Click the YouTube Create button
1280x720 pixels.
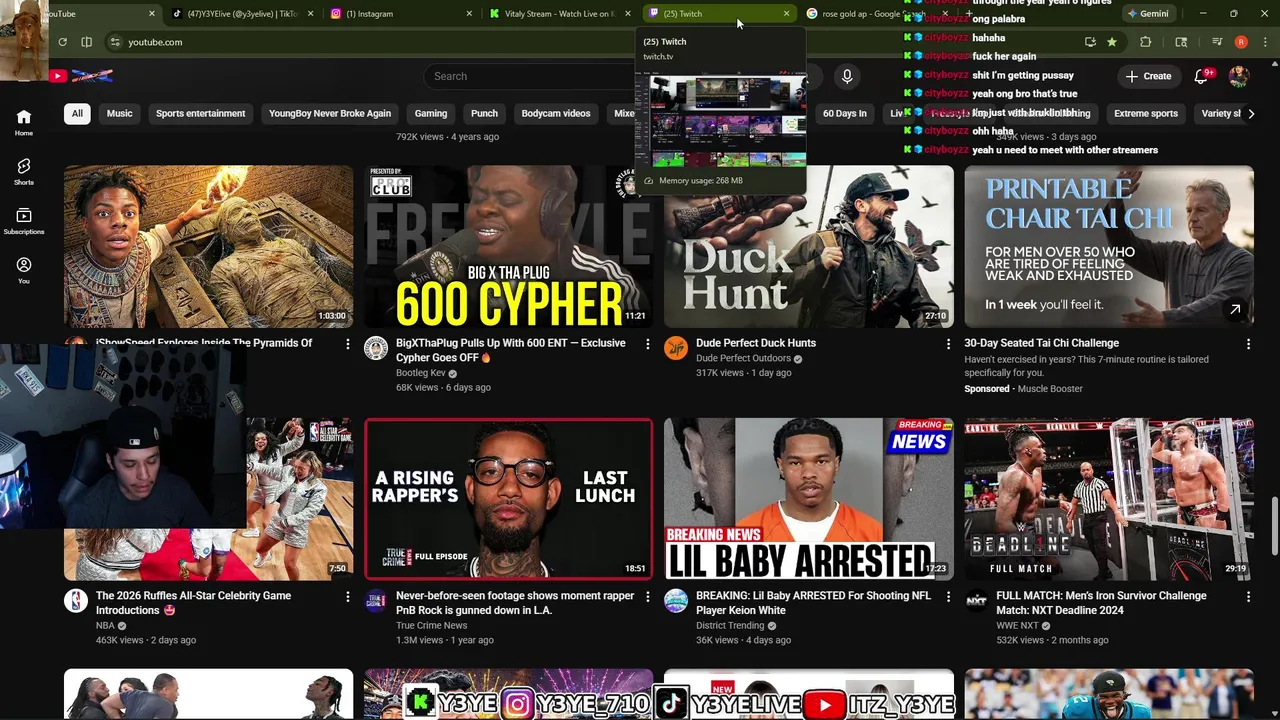[1148, 76]
